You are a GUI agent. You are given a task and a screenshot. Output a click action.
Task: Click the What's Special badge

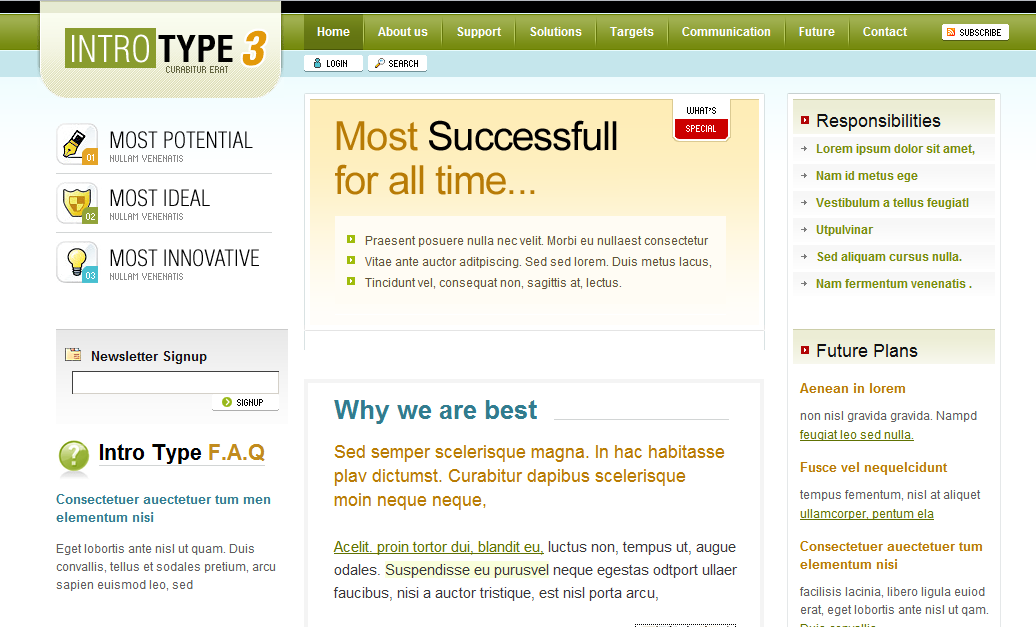701,120
